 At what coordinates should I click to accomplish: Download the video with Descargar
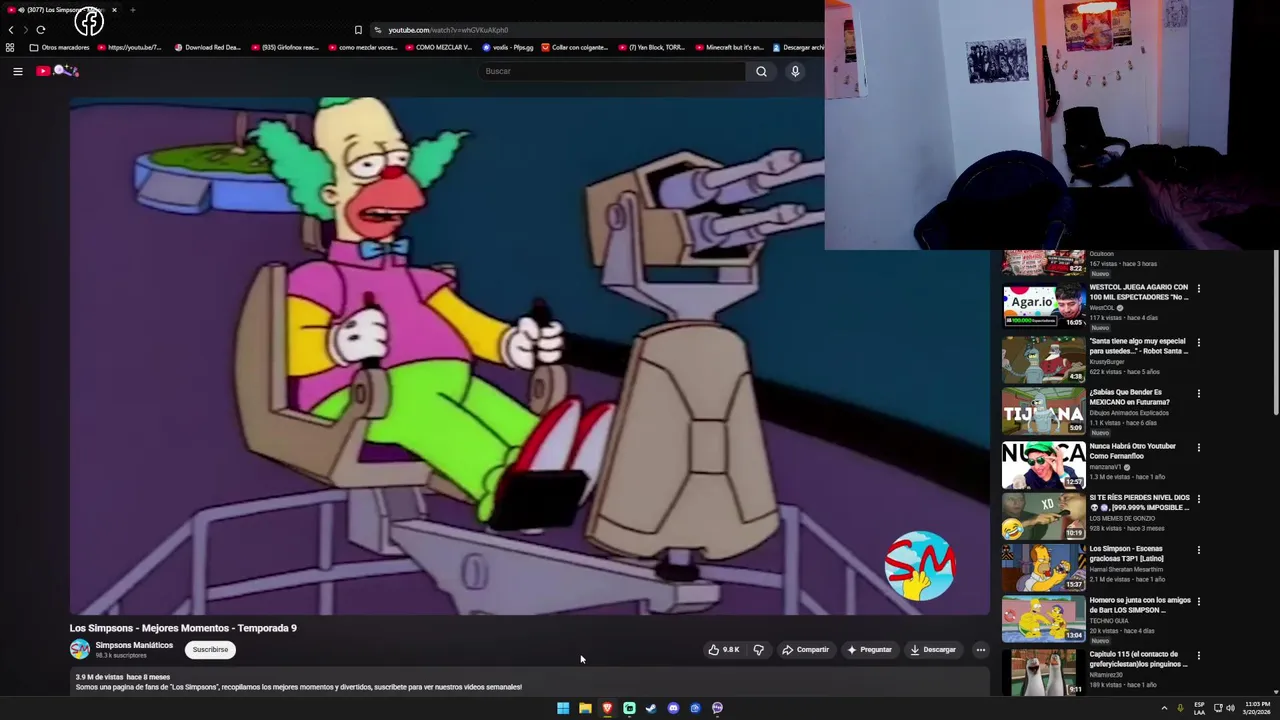tap(933, 650)
